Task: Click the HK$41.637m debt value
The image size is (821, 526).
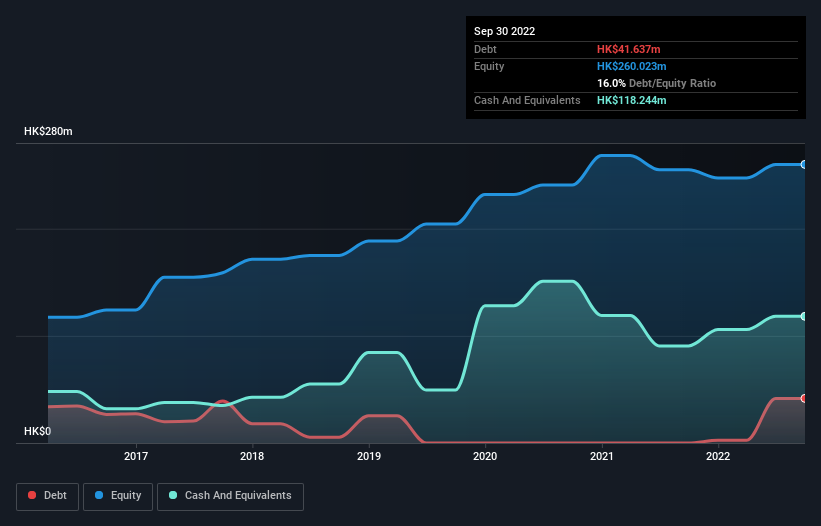Action: 628,49
